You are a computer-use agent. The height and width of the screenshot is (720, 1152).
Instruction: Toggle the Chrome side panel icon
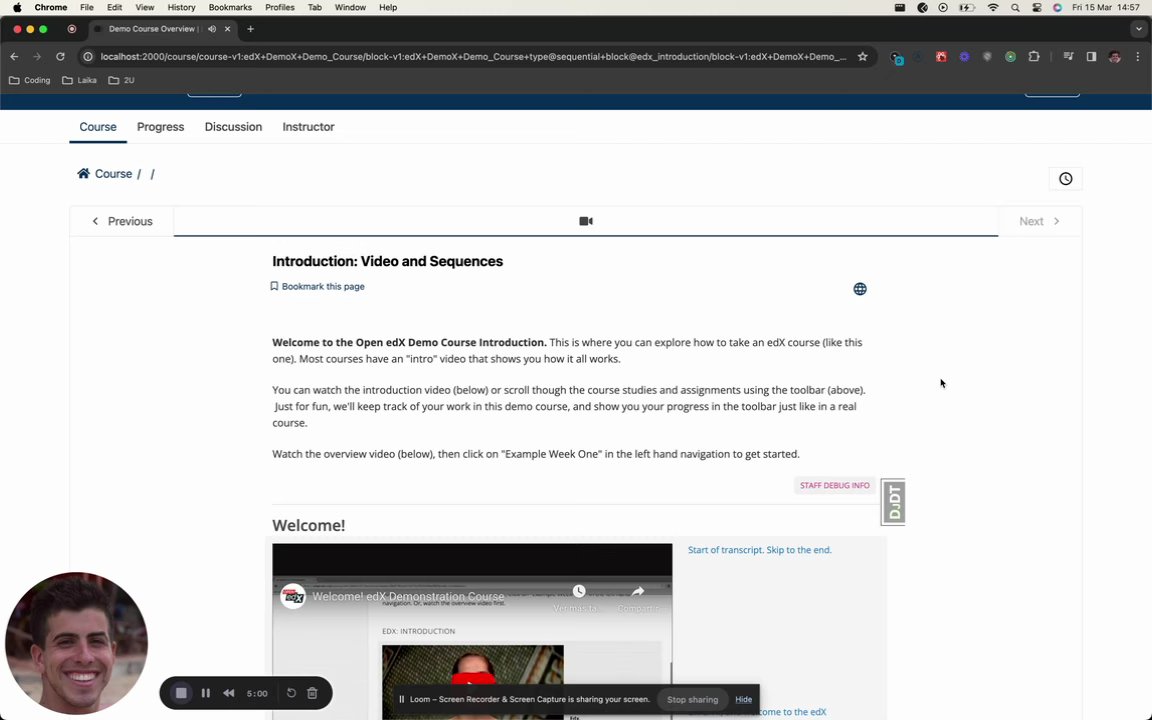point(1091,57)
